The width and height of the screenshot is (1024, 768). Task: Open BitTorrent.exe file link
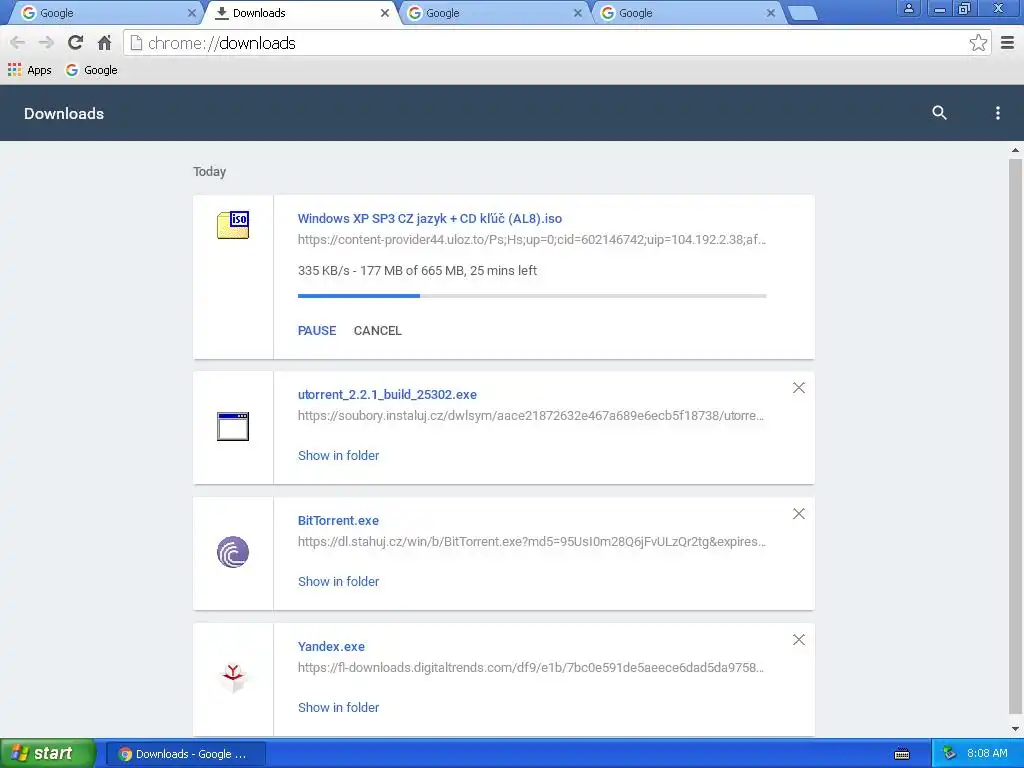(x=338, y=520)
